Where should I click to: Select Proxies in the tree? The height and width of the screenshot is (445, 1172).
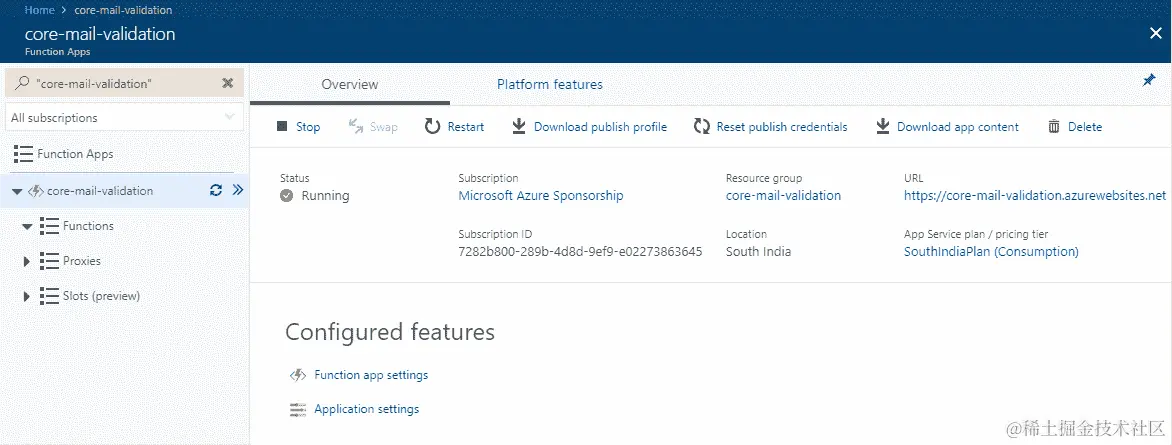81,261
